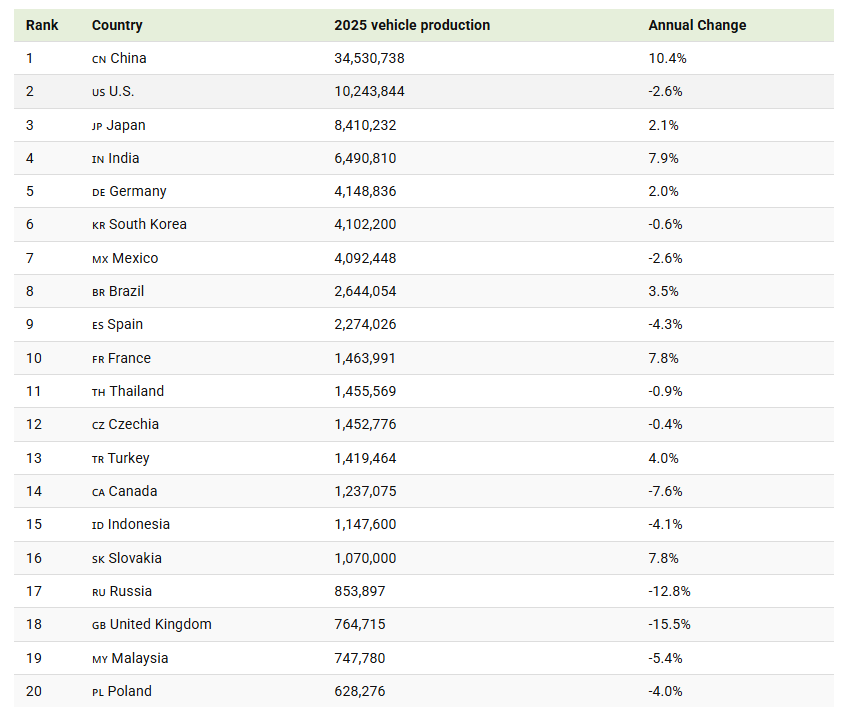Viewport: 842px width, 716px height.
Task: Click the 1,070,000 production figure
Action: pyautogui.click(x=365, y=558)
